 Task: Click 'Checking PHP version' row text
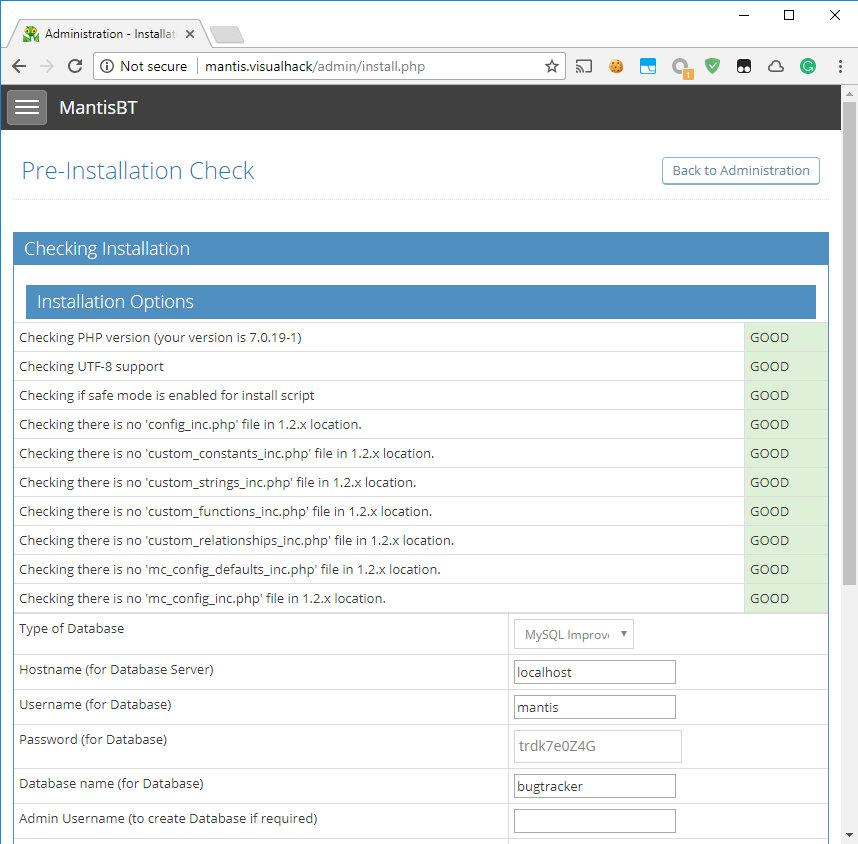(x=160, y=337)
